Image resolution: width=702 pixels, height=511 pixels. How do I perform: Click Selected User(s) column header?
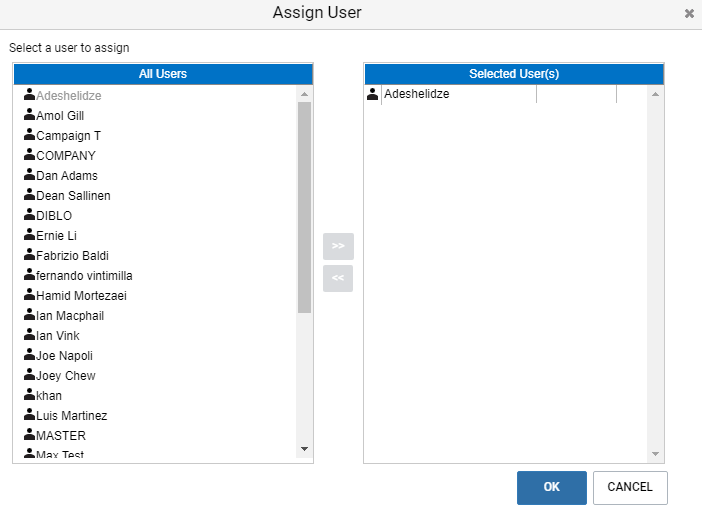514,74
